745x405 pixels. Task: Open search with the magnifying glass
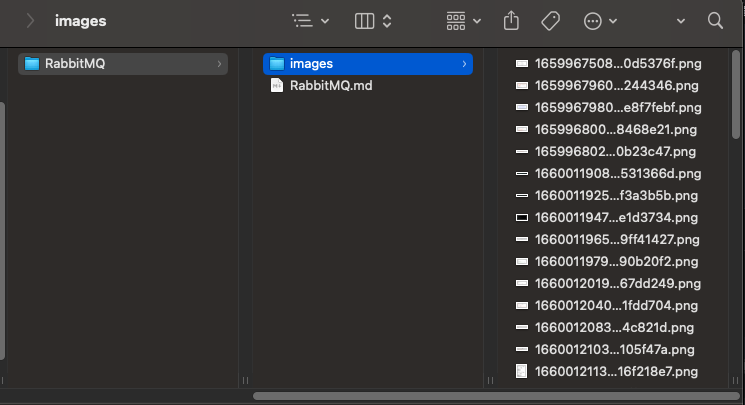tap(714, 21)
